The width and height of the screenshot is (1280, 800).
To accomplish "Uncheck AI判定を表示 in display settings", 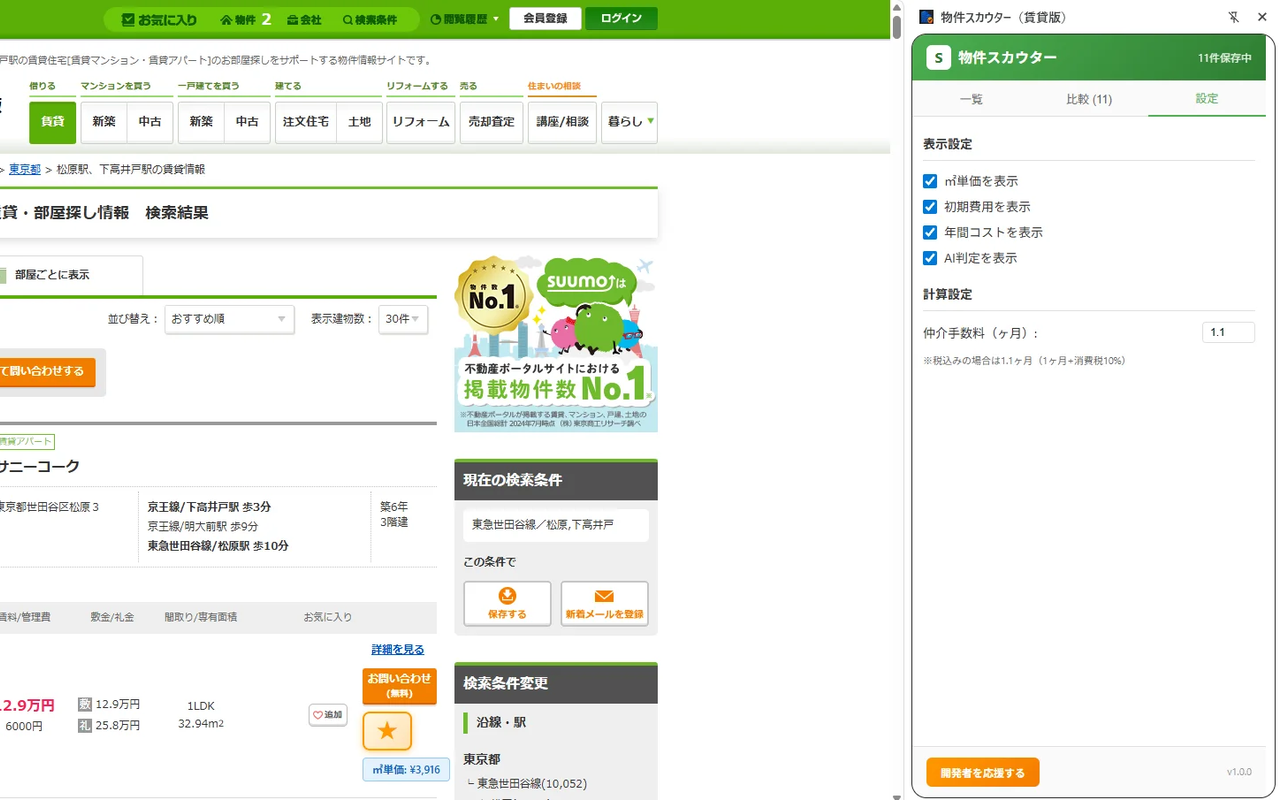I will pos(929,258).
